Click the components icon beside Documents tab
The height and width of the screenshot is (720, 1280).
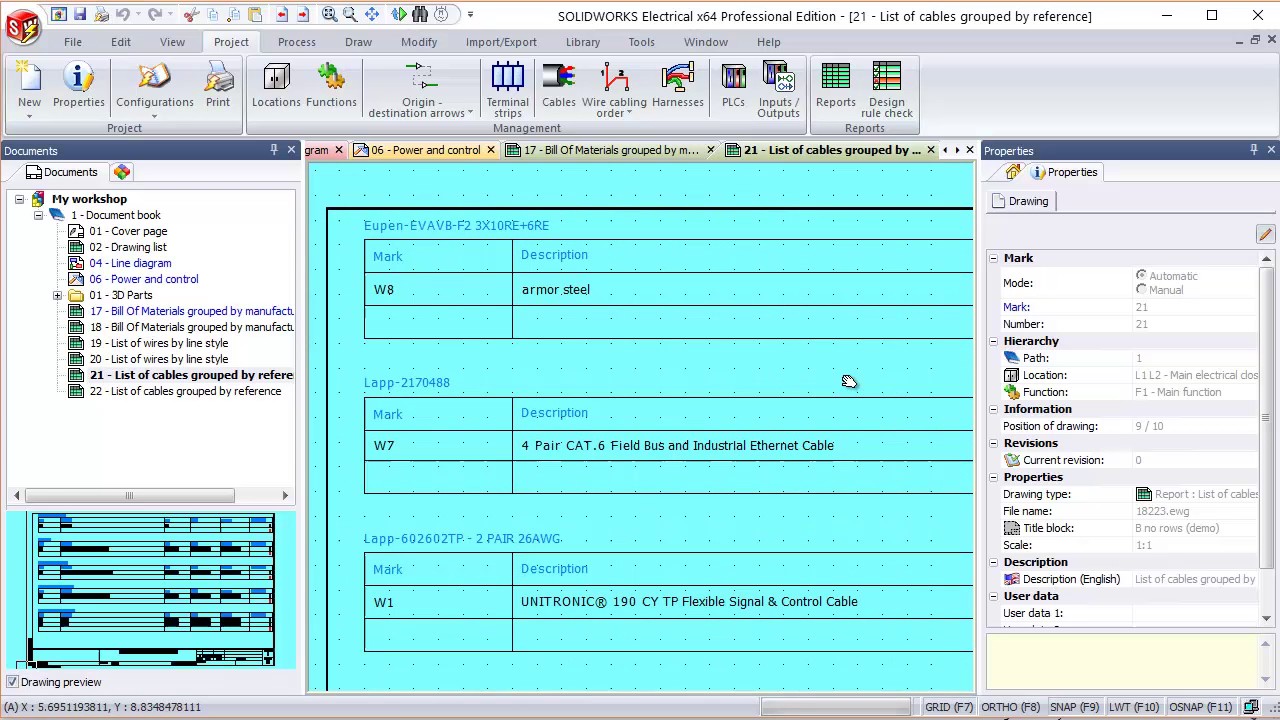[x=122, y=172]
